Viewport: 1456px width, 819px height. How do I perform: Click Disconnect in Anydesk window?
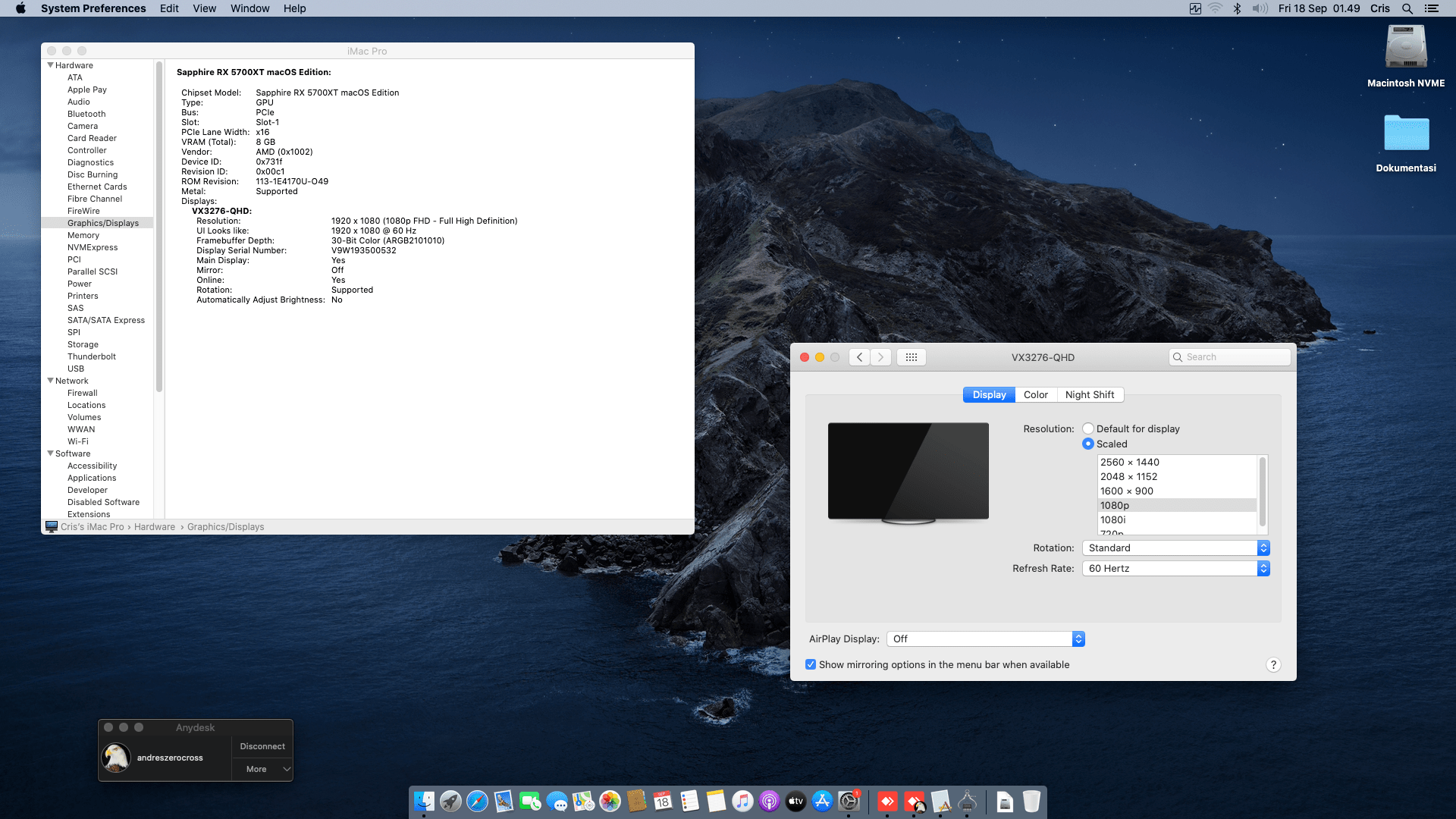click(262, 746)
